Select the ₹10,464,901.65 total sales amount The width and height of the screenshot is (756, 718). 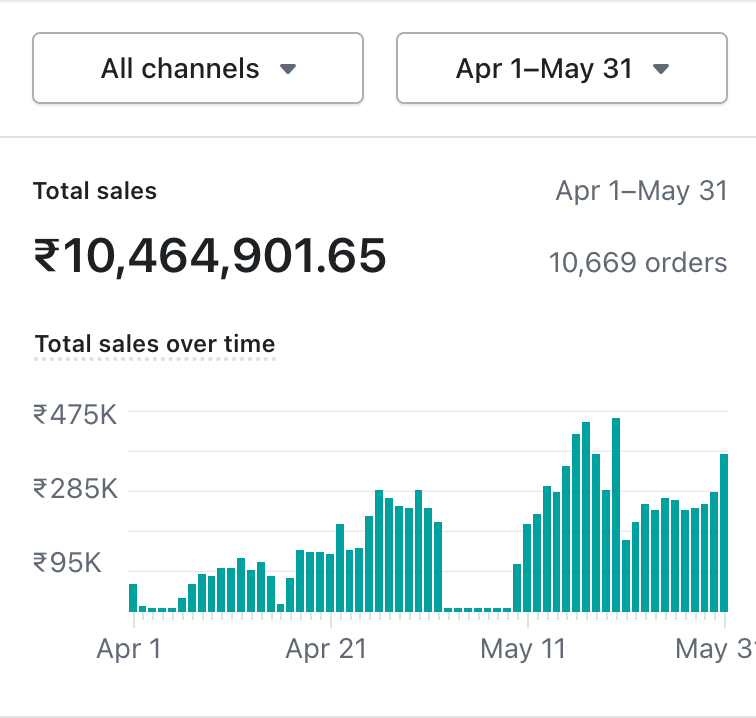(210, 258)
